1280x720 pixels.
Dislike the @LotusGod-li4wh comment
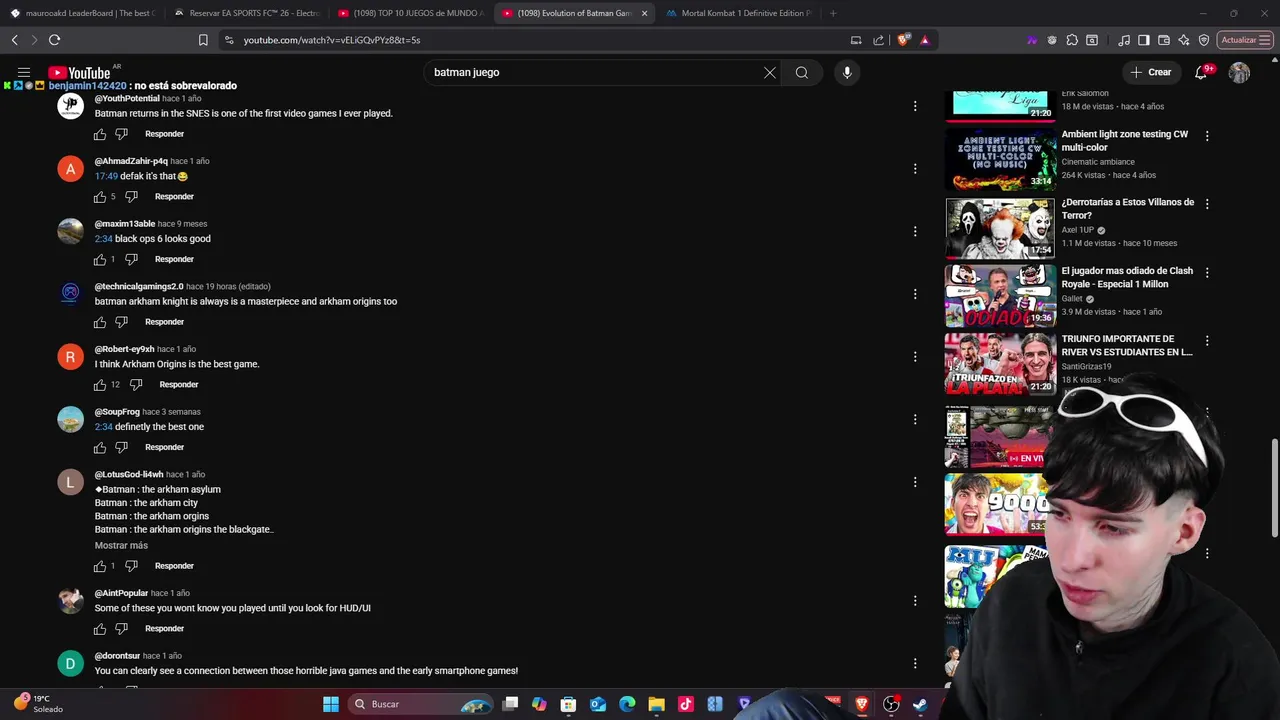131,566
